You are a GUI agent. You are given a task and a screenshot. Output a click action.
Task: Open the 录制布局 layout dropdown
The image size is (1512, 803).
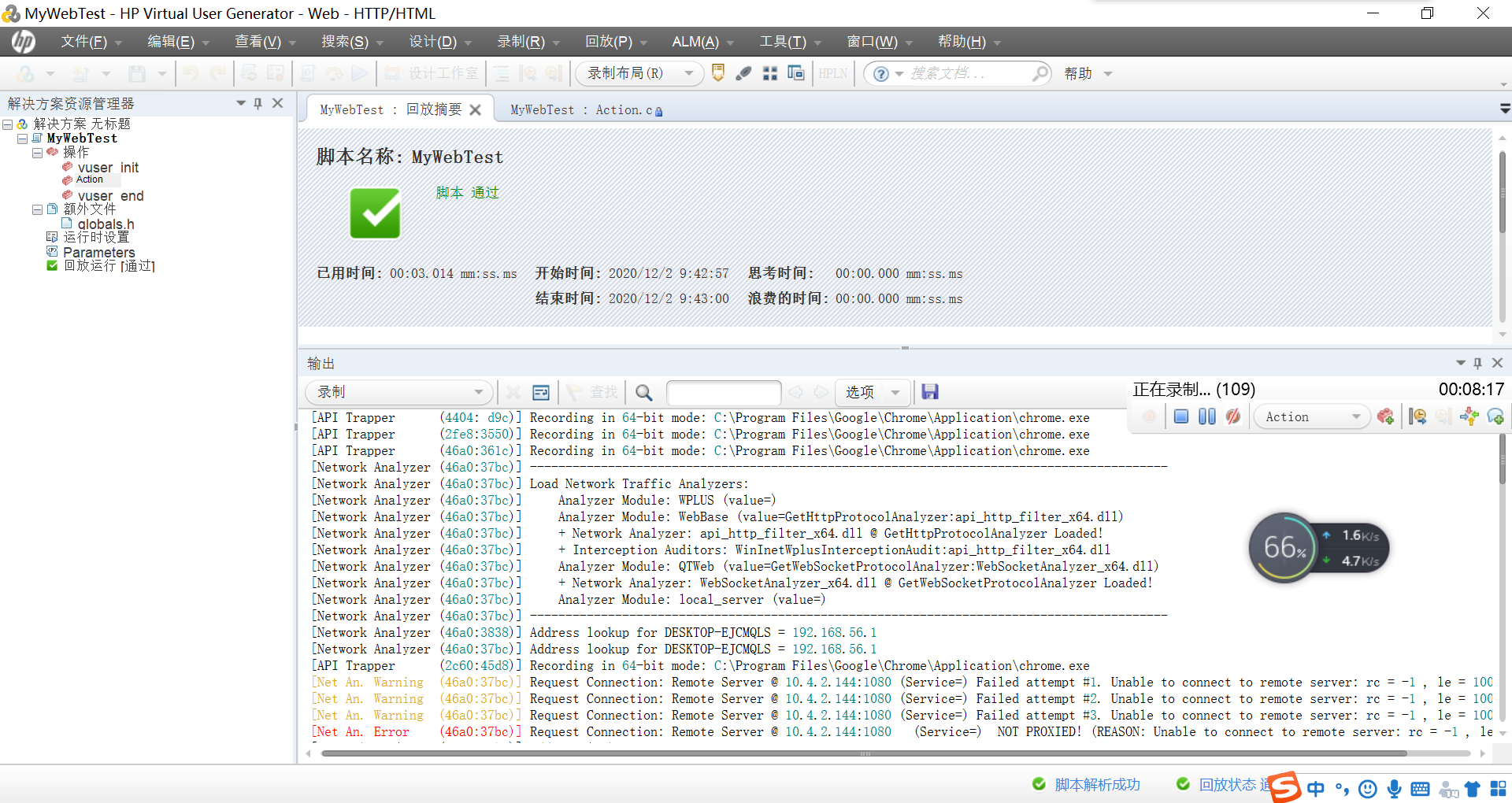pyautogui.click(x=639, y=73)
